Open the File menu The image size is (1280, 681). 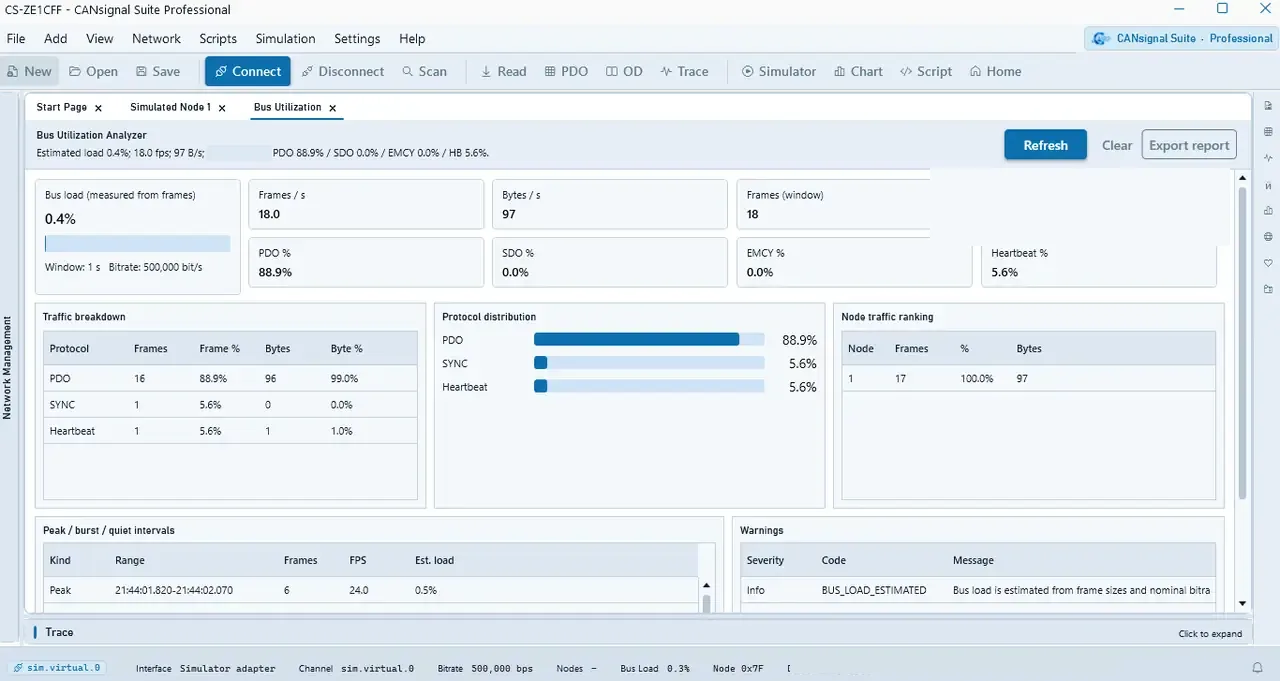click(16, 39)
